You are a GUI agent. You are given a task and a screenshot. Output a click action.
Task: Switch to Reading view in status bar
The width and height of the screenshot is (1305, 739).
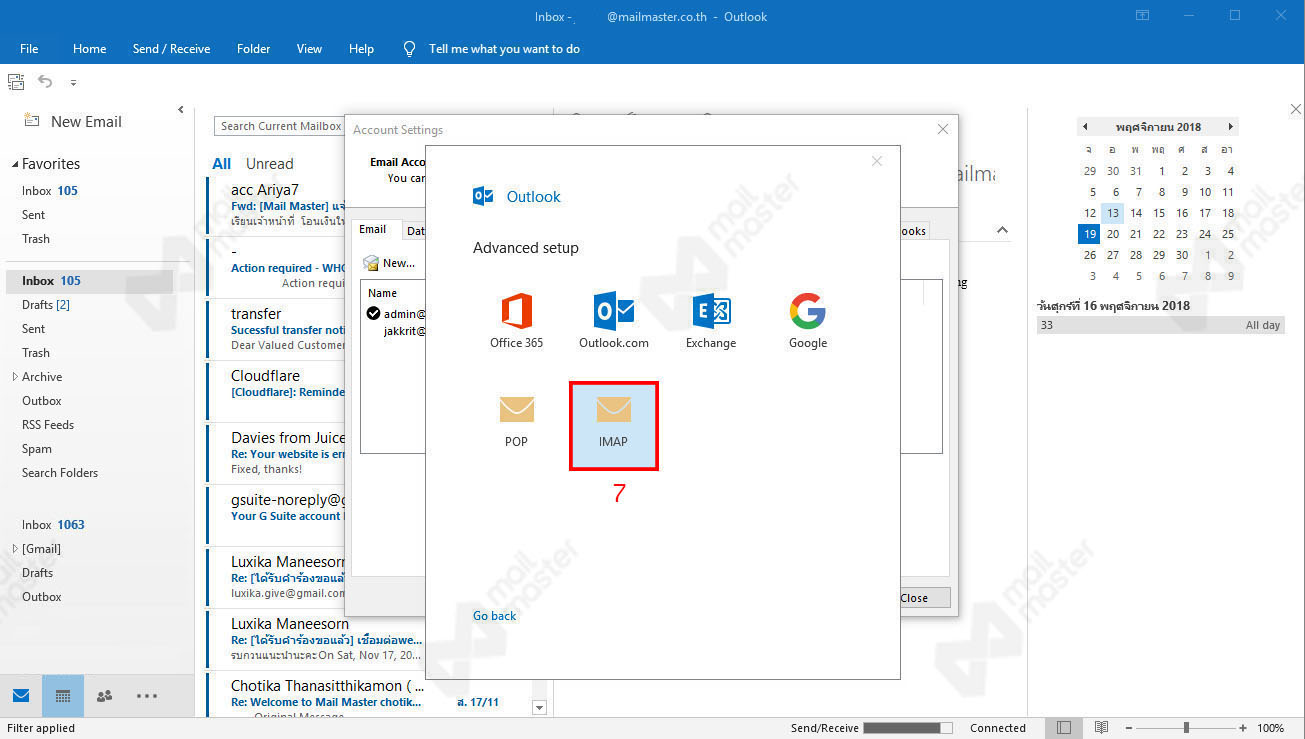click(x=1101, y=727)
